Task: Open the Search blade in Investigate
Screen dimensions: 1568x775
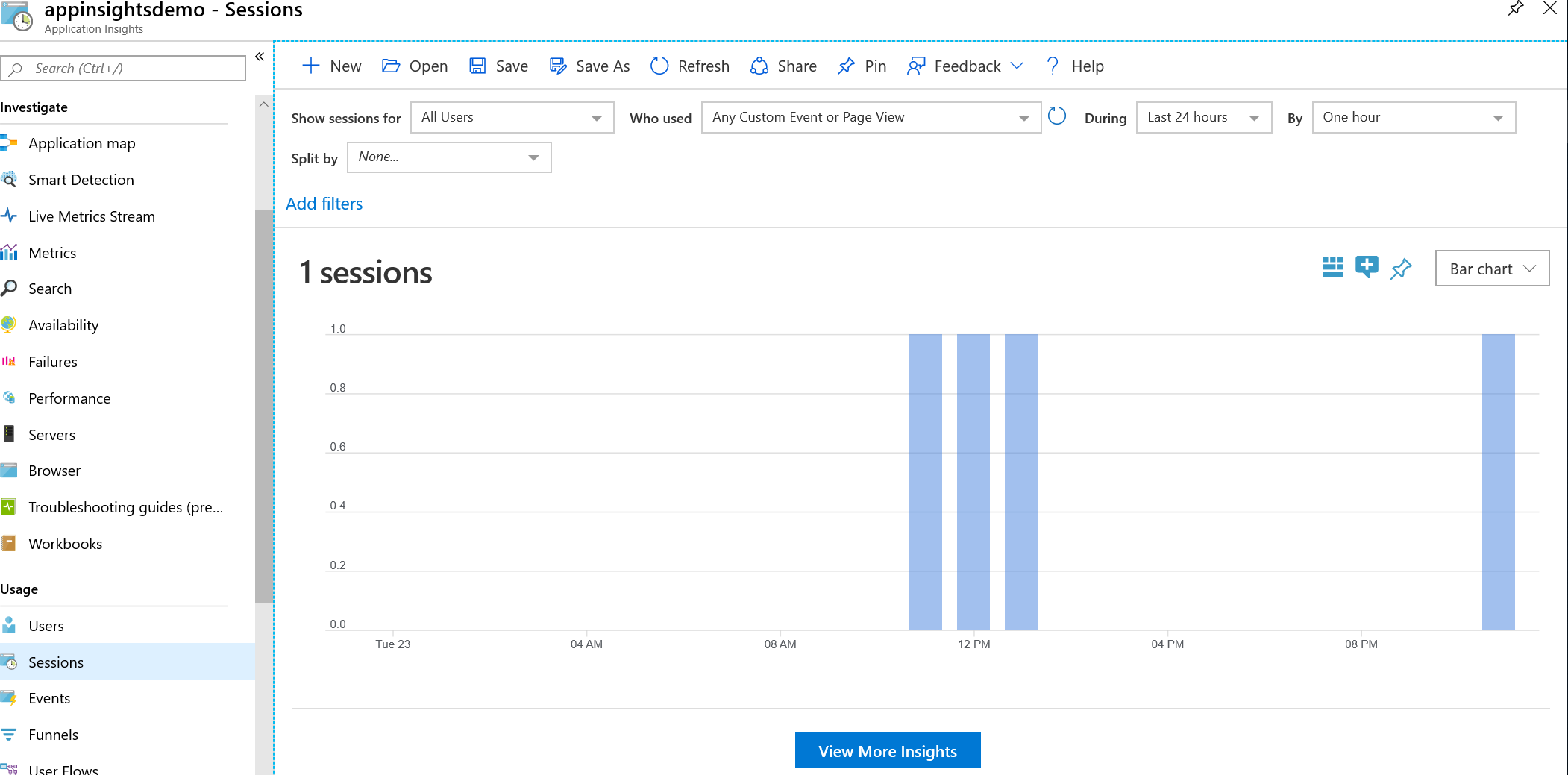Action: pos(50,289)
